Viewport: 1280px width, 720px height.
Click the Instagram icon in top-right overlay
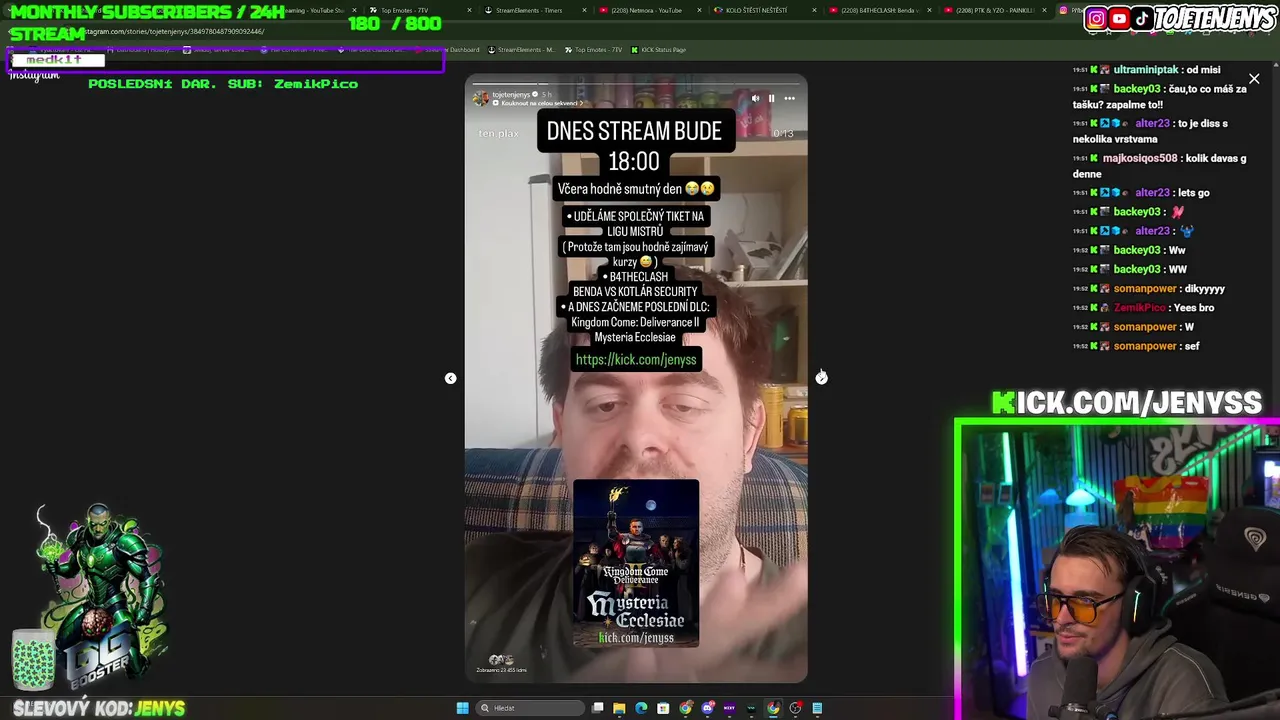1096,18
